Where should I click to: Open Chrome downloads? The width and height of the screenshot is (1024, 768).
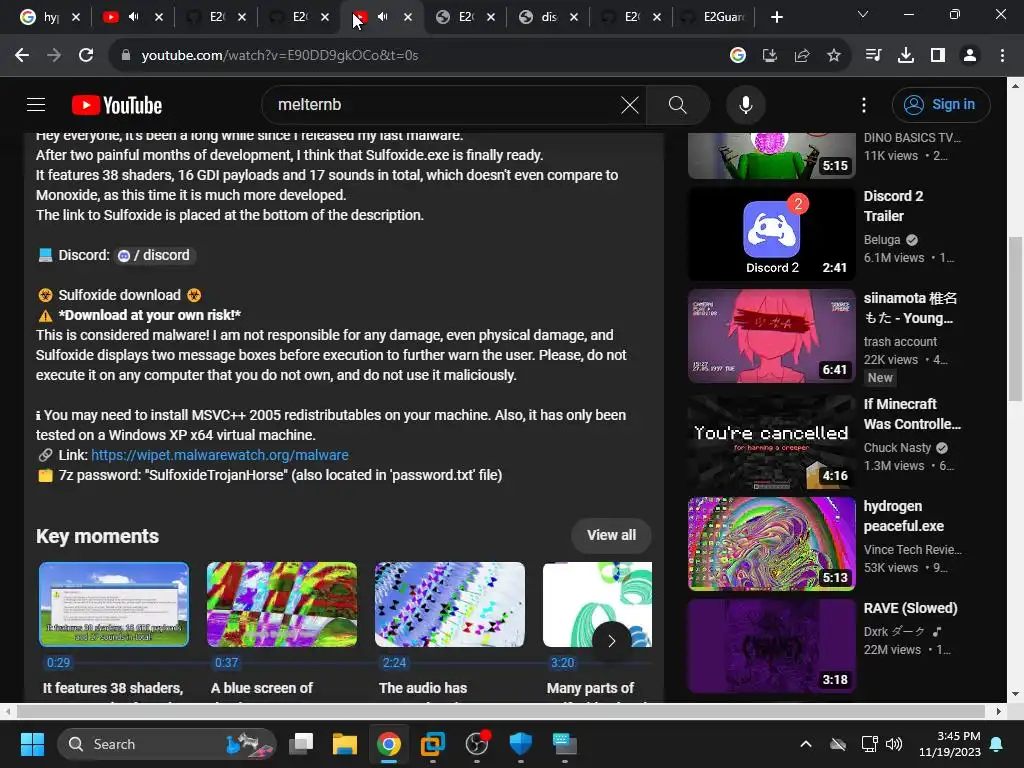click(x=905, y=56)
